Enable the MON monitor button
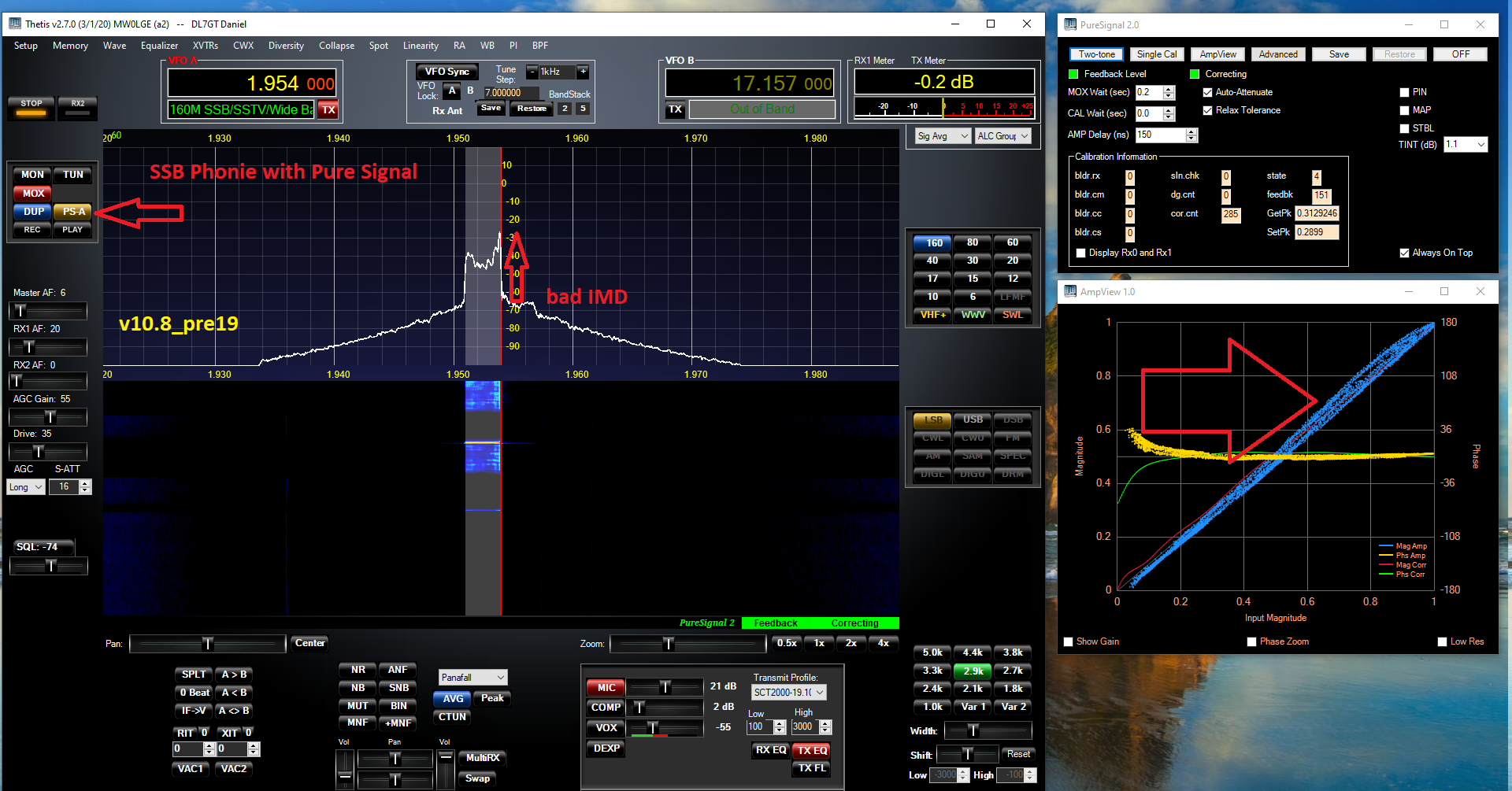 [32, 175]
